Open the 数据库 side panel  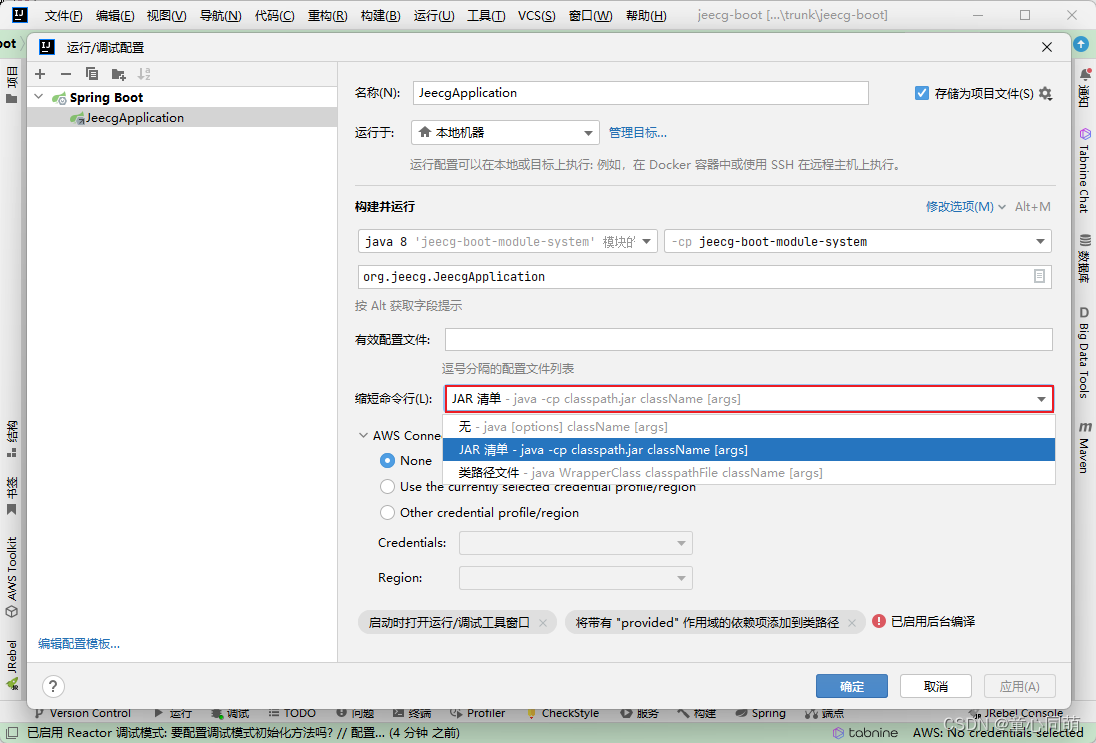coord(1084,259)
